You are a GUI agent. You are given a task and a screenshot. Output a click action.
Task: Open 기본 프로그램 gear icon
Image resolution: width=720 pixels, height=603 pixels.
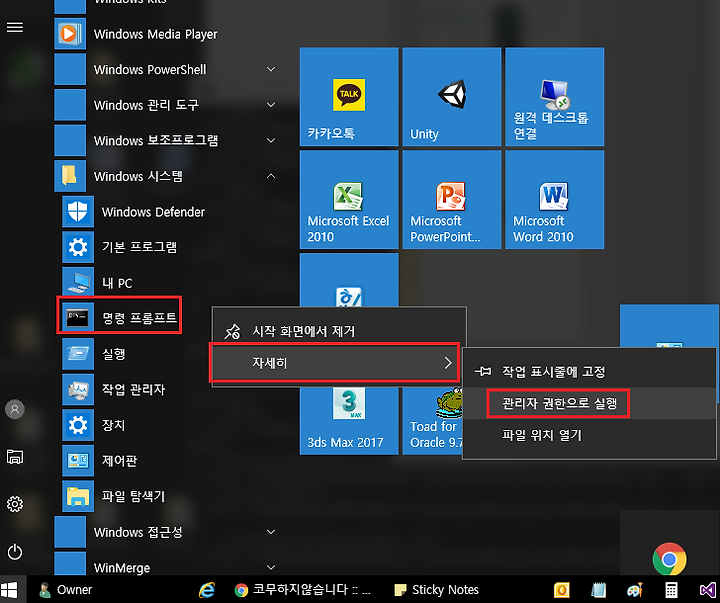click(78, 247)
